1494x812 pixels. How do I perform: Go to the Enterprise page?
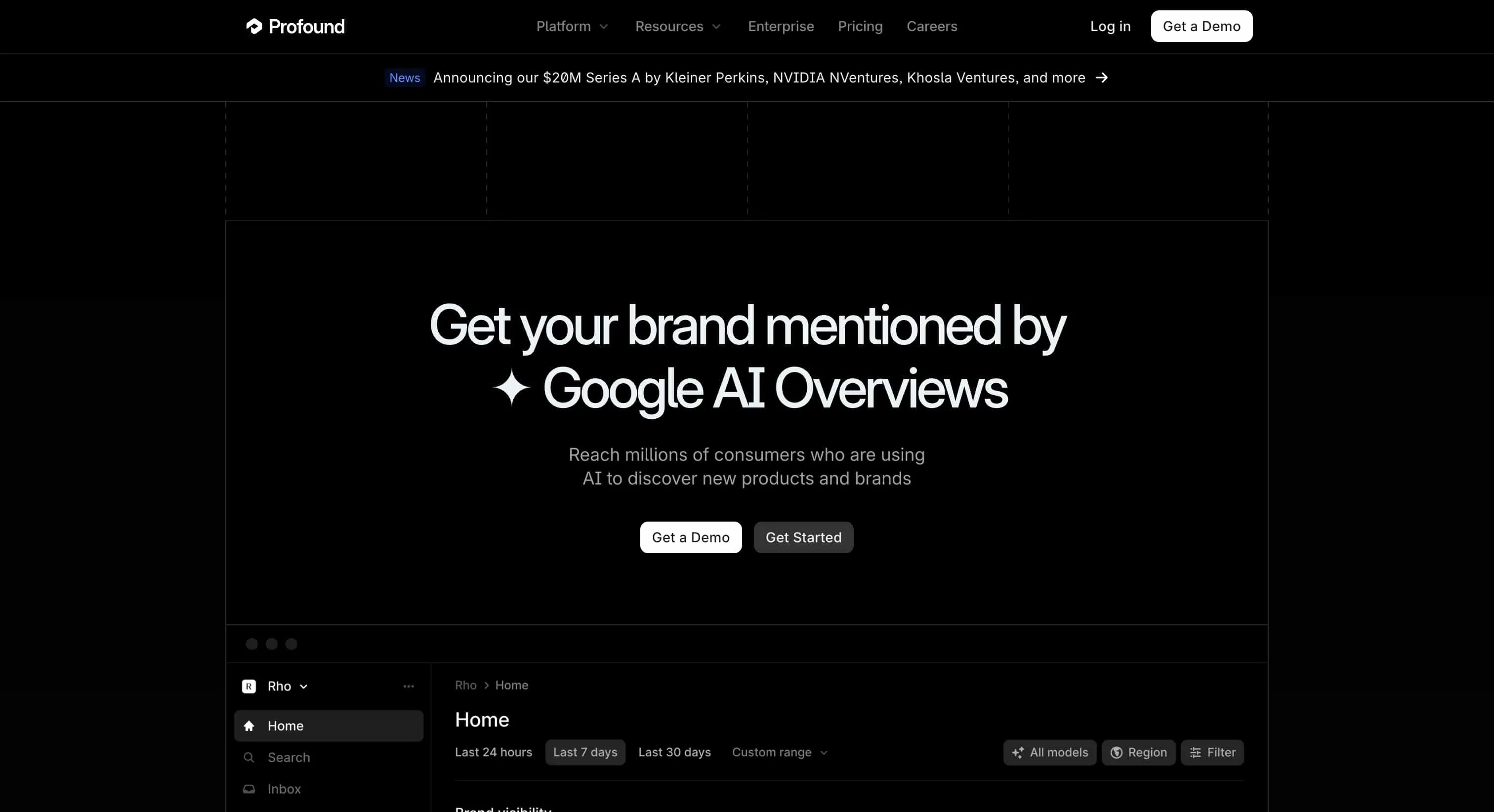(x=781, y=26)
